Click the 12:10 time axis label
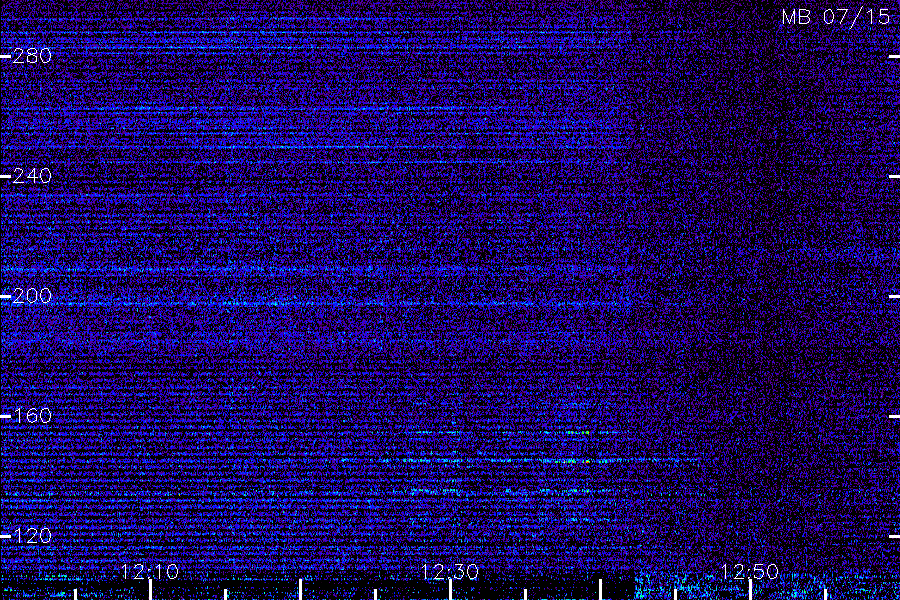900x600 pixels. 150,572
